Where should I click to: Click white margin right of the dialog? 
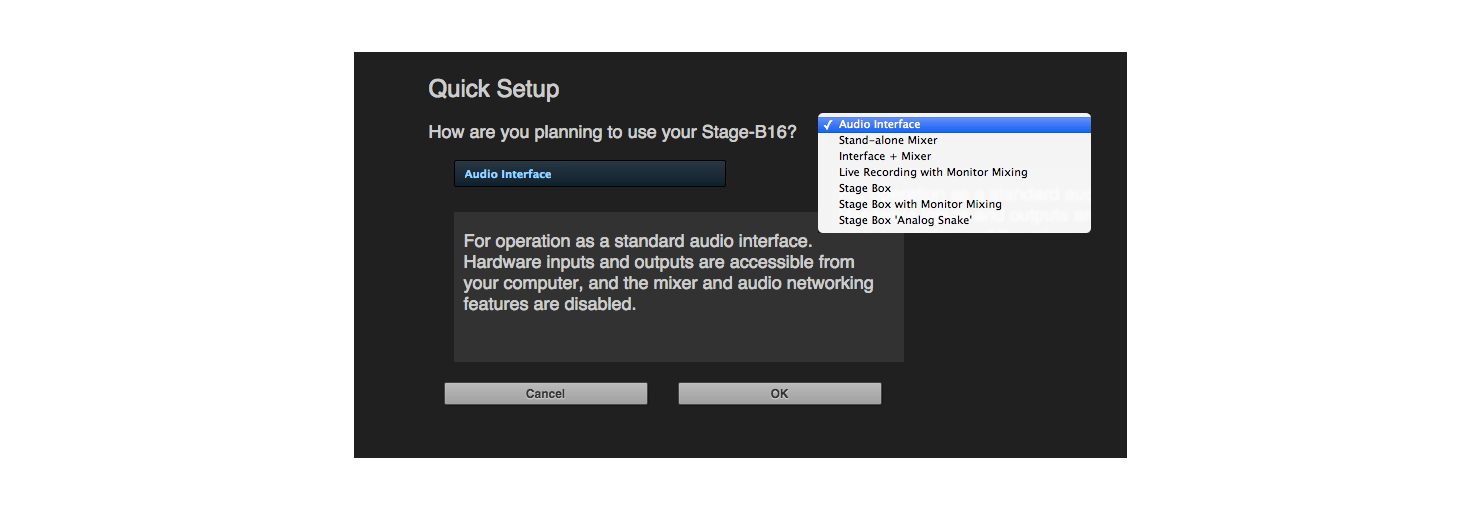point(1300,255)
